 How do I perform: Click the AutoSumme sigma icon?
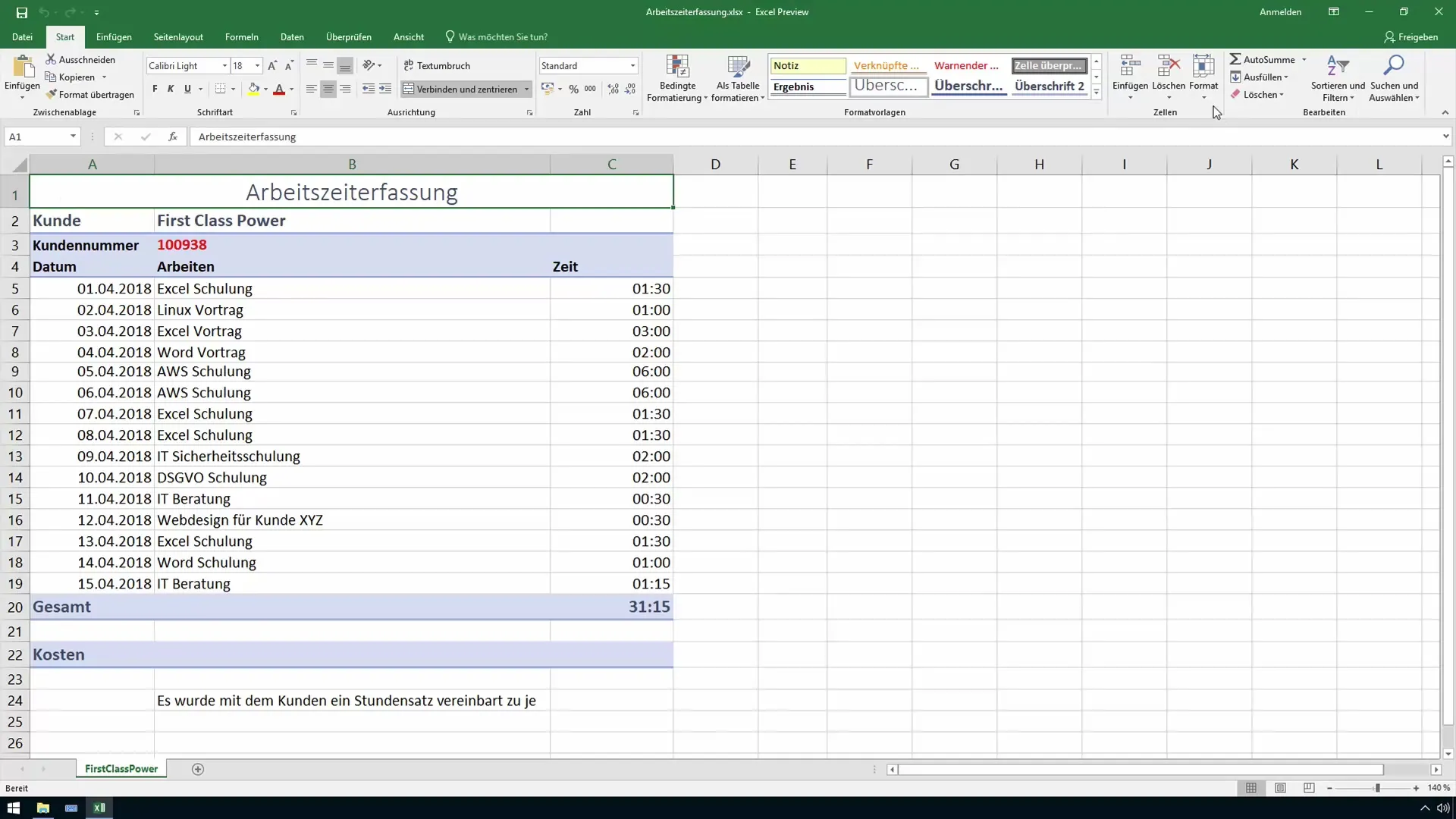click(x=1235, y=59)
